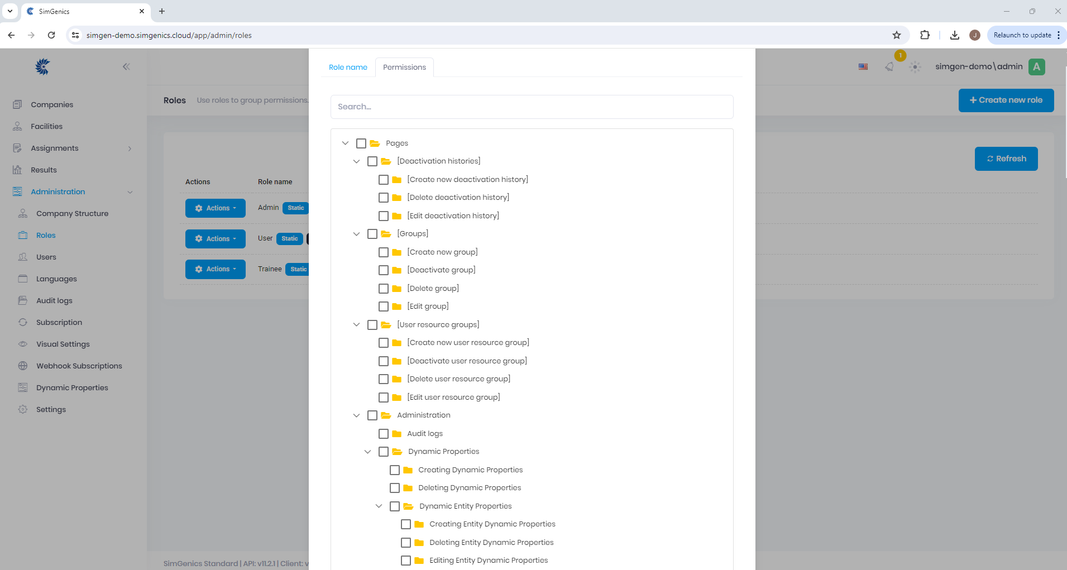The image size is (1067, 570).
Task: Open the language flag selector
Action: coord(863,67)
